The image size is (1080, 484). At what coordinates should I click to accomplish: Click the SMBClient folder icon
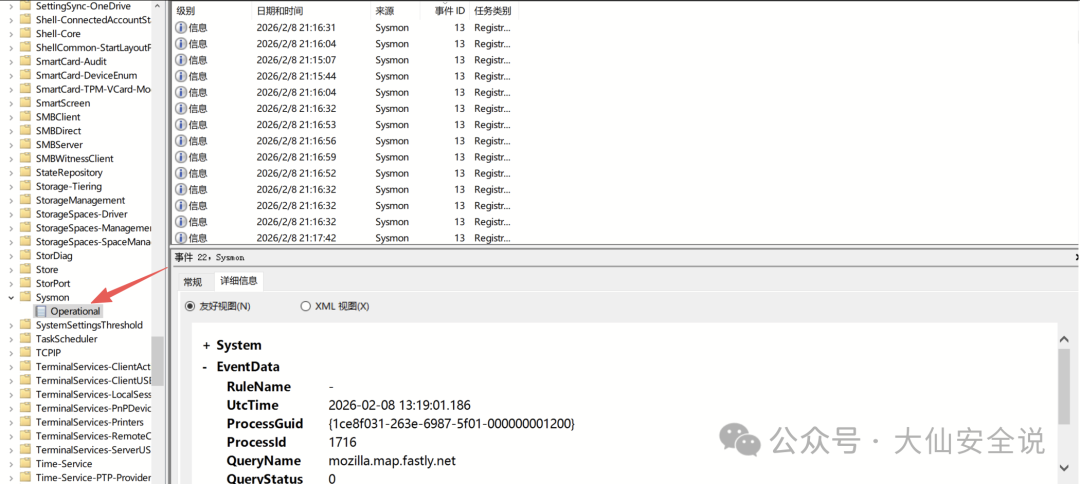pos(25,117)
